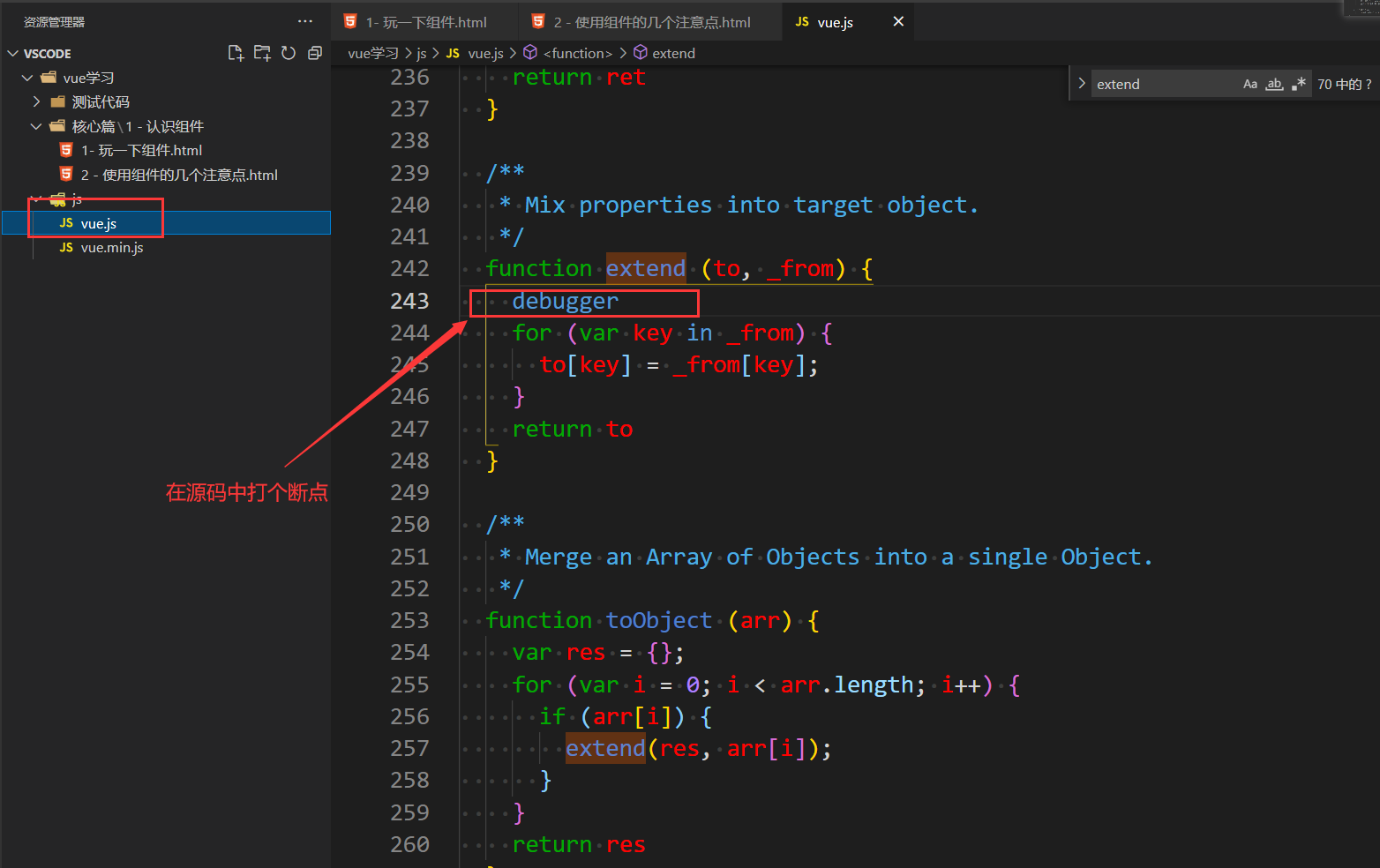1380x868 pixels.
Task: Click line number 243 in the gutter
Action: coord(409,301)
